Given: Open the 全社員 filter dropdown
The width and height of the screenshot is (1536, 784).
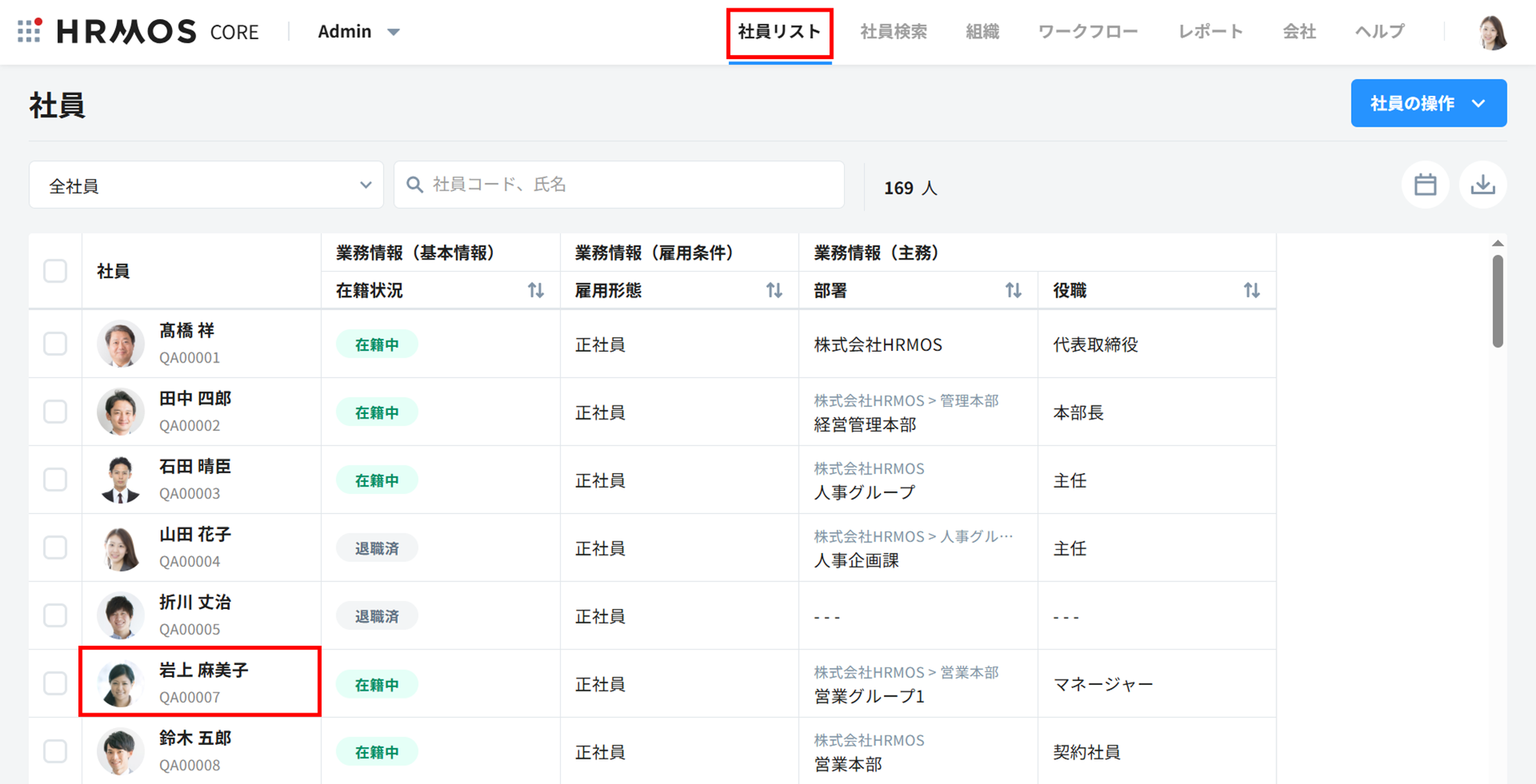Looking at the screenshot, I should click(x=206, y=185).
